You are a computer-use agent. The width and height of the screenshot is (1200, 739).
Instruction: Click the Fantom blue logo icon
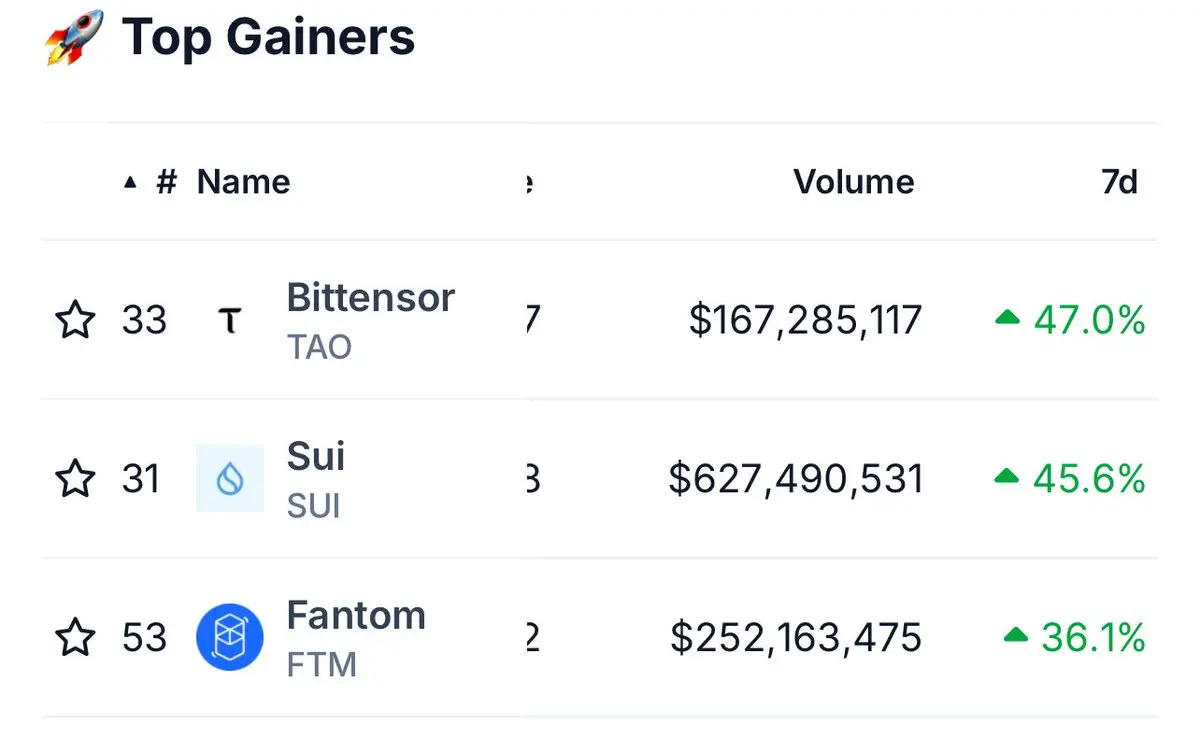click(x=230, y=637)
